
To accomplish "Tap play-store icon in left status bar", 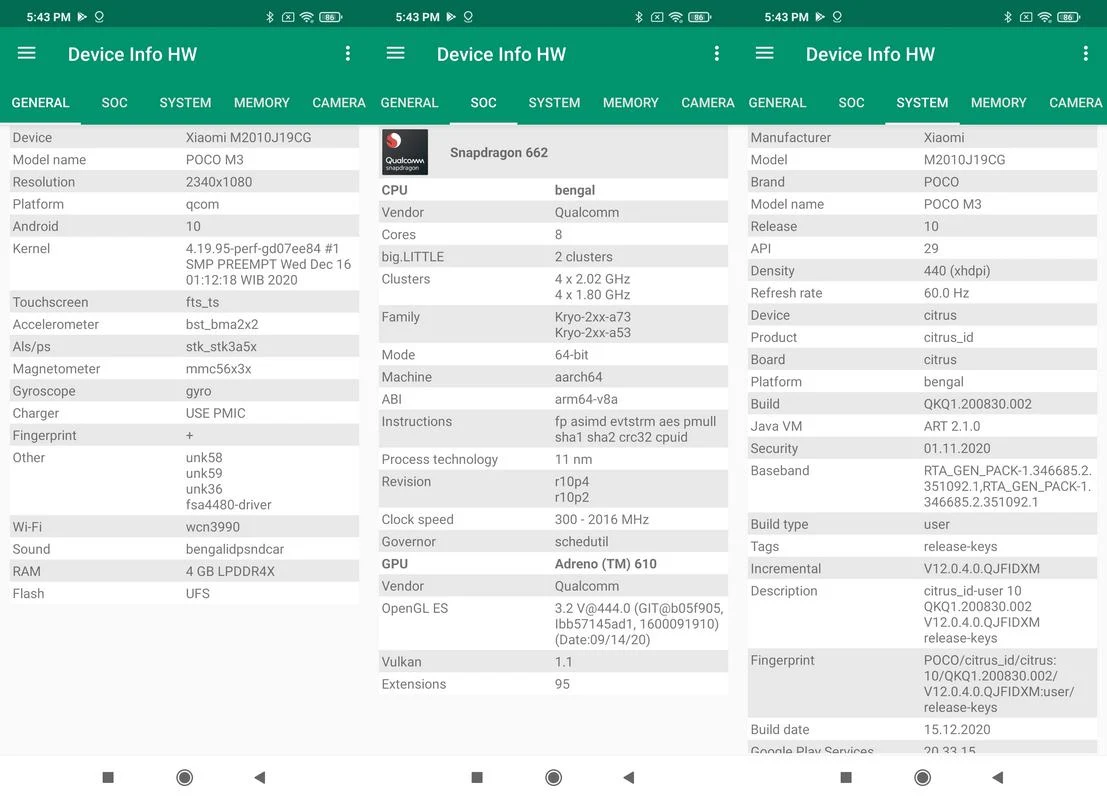I will click(x=82, y=16).
